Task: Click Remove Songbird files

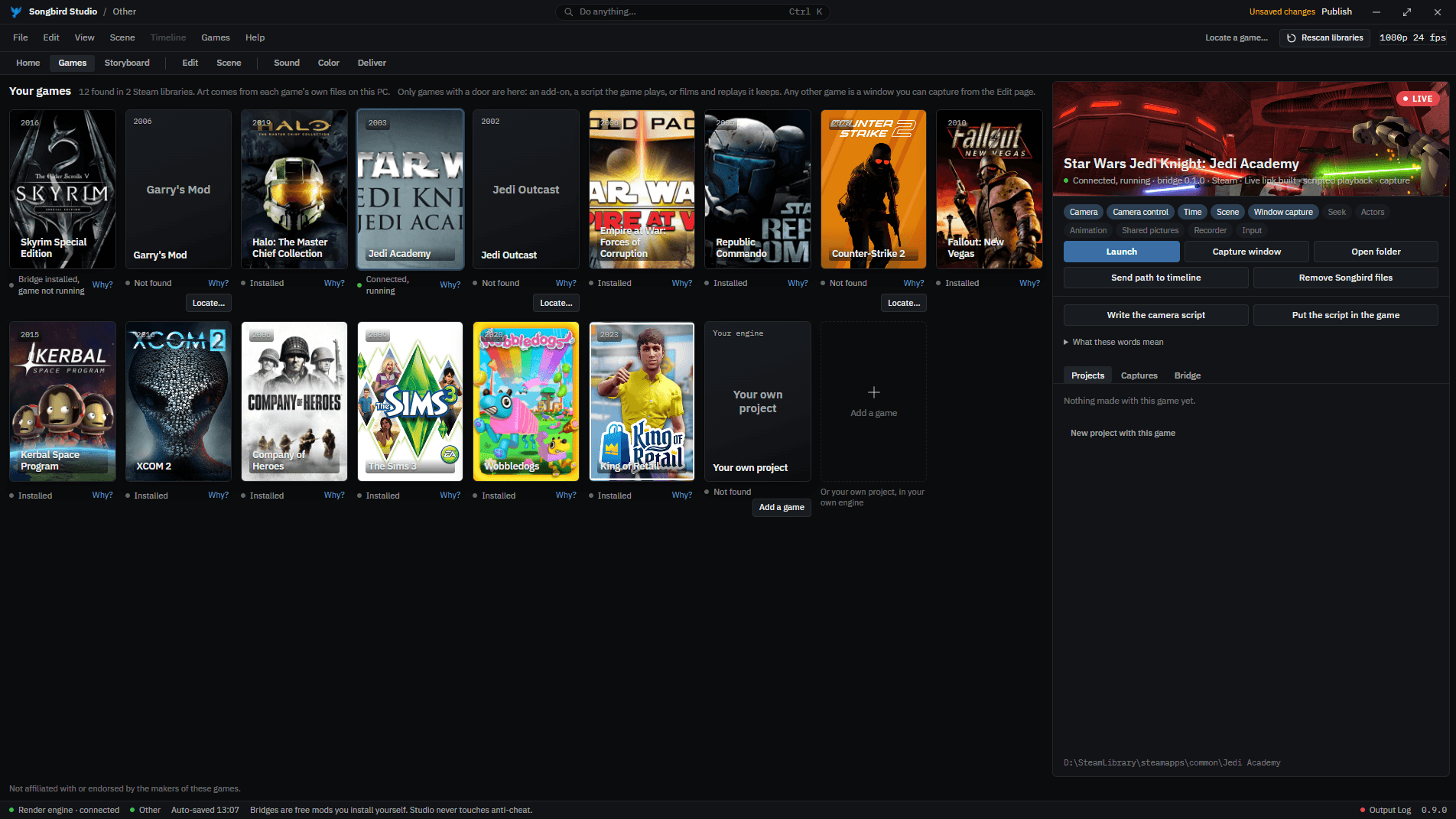Action: pos(1345,278)
